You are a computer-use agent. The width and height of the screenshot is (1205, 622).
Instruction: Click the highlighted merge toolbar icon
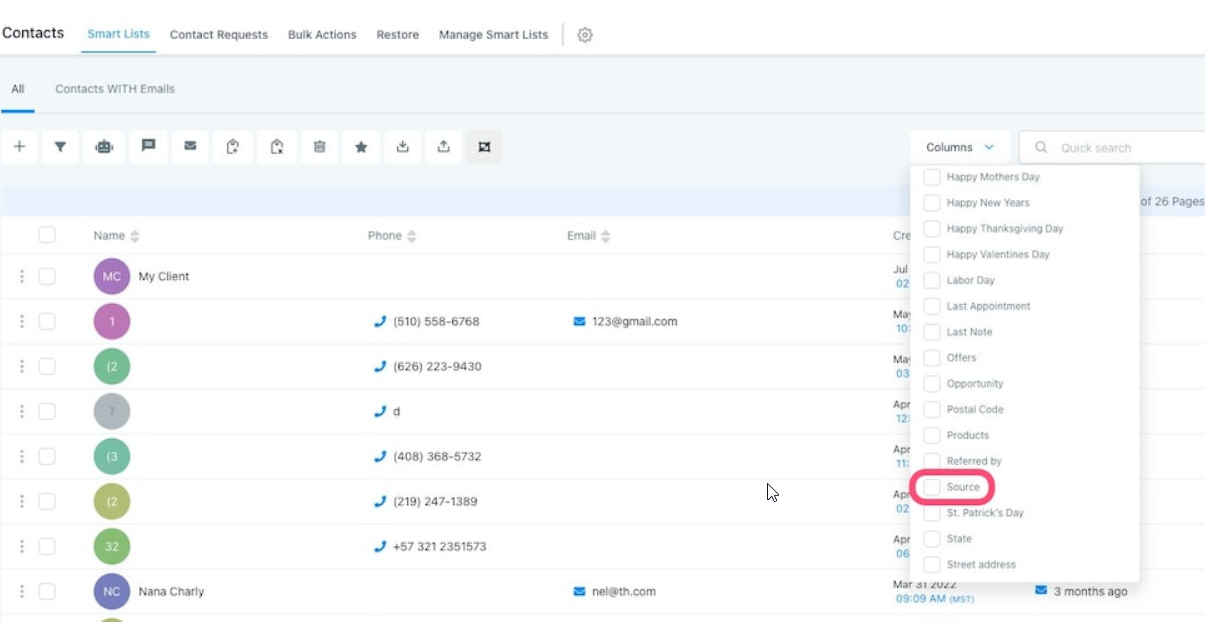(484, 147)
